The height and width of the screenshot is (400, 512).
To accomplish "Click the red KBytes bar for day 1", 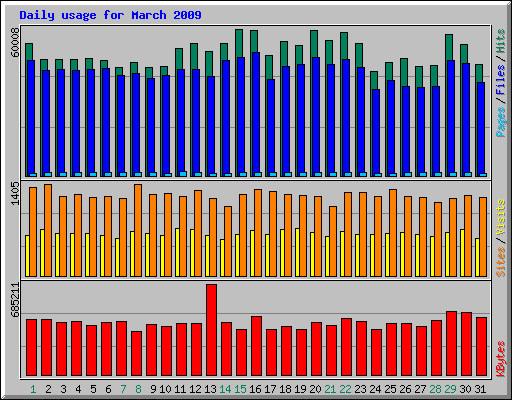I will [x=31, y=348].
